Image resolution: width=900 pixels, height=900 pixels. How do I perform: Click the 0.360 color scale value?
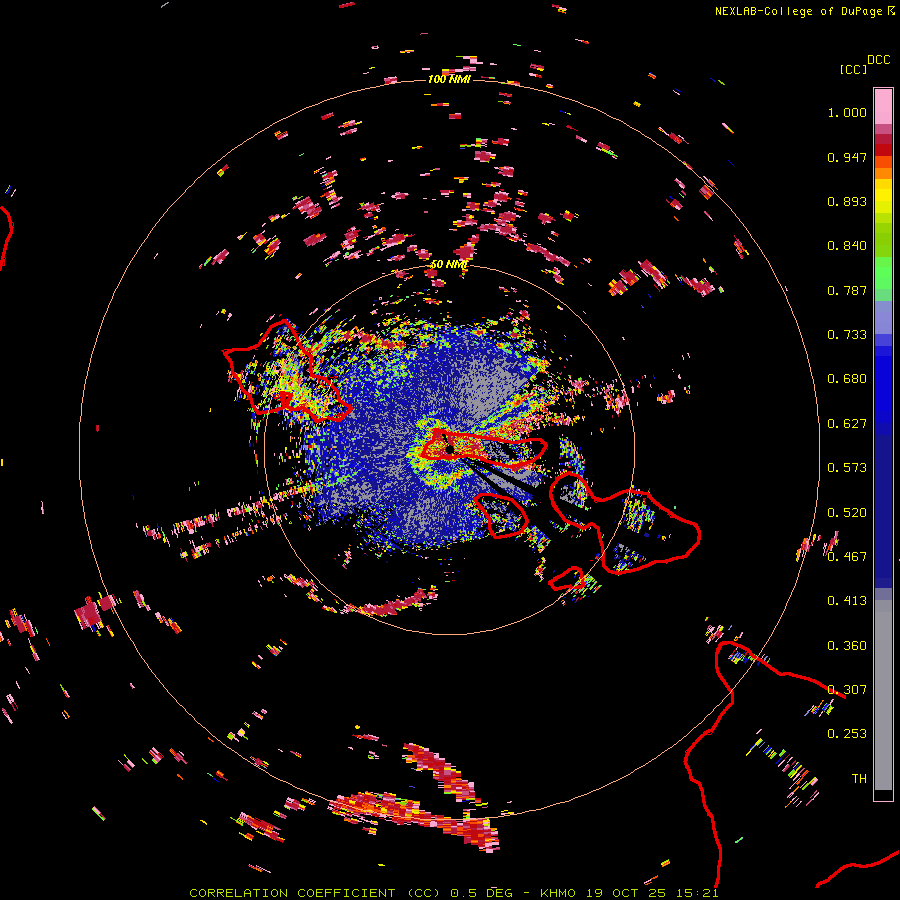click(x=847, y=646)
